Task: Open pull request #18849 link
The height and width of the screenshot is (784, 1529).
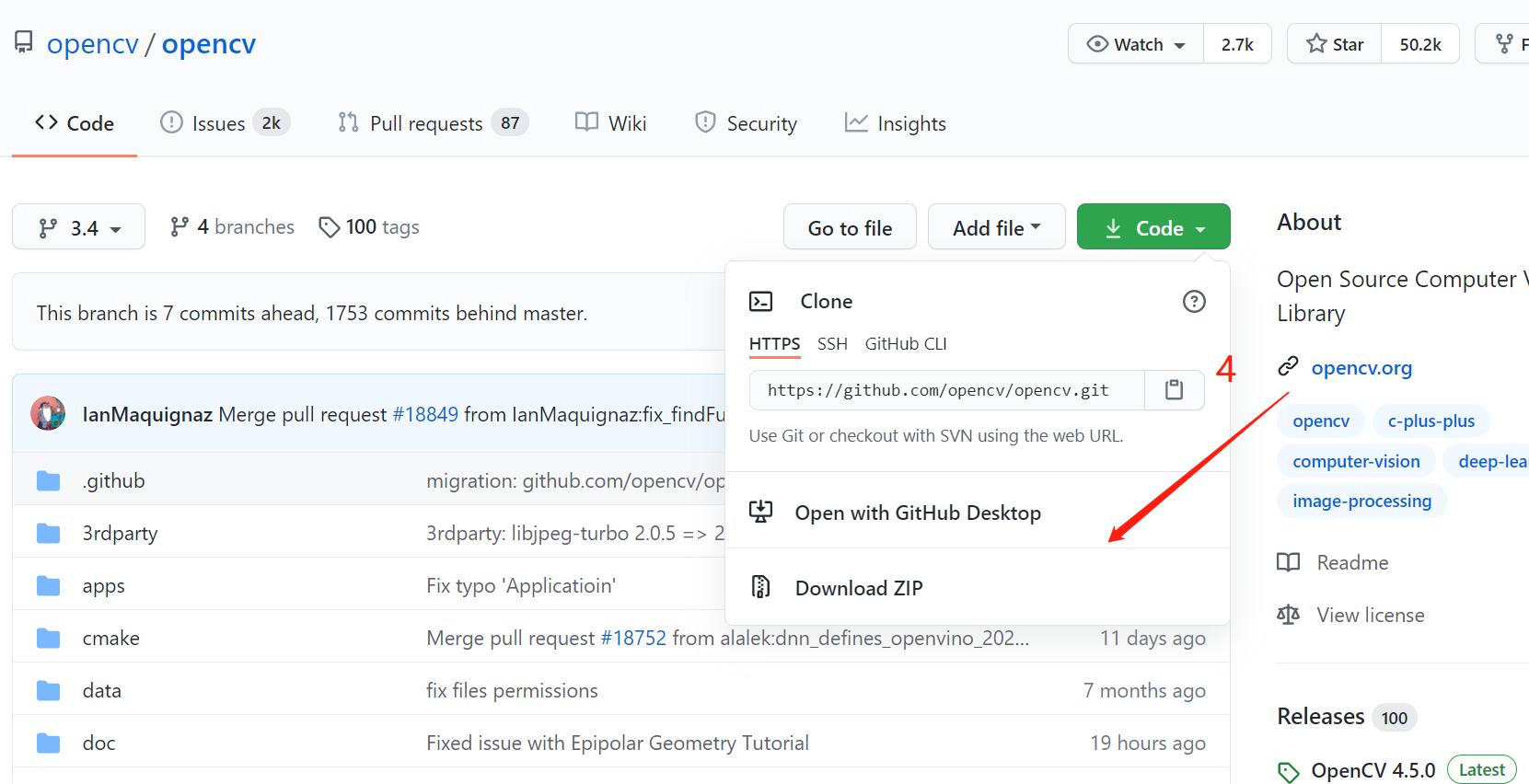Action: pyautogui.click(x=425, y=414)
